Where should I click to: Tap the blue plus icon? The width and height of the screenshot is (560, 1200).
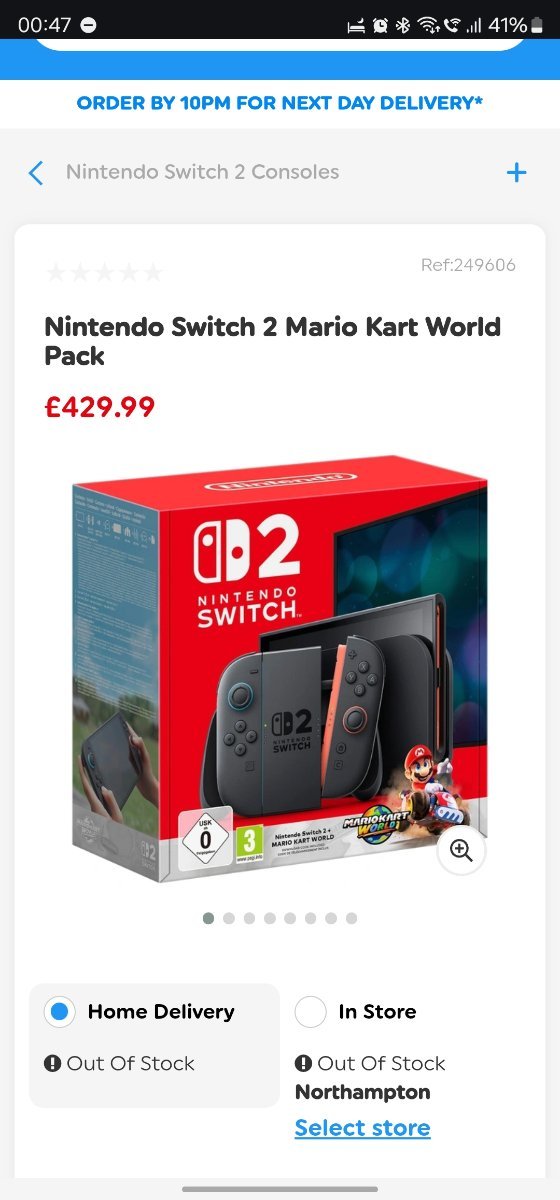(x=516, y=173)
